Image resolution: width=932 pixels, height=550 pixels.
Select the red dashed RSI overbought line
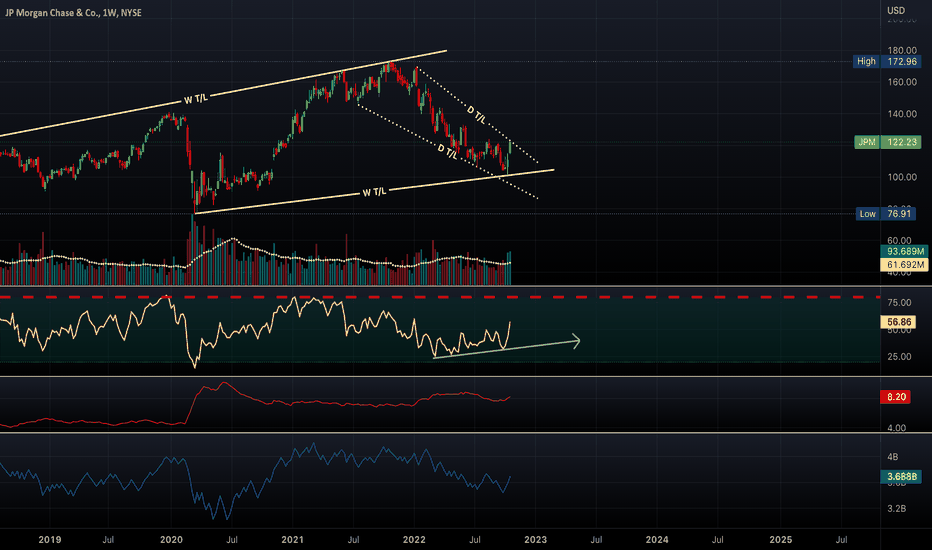coord(440,296)
